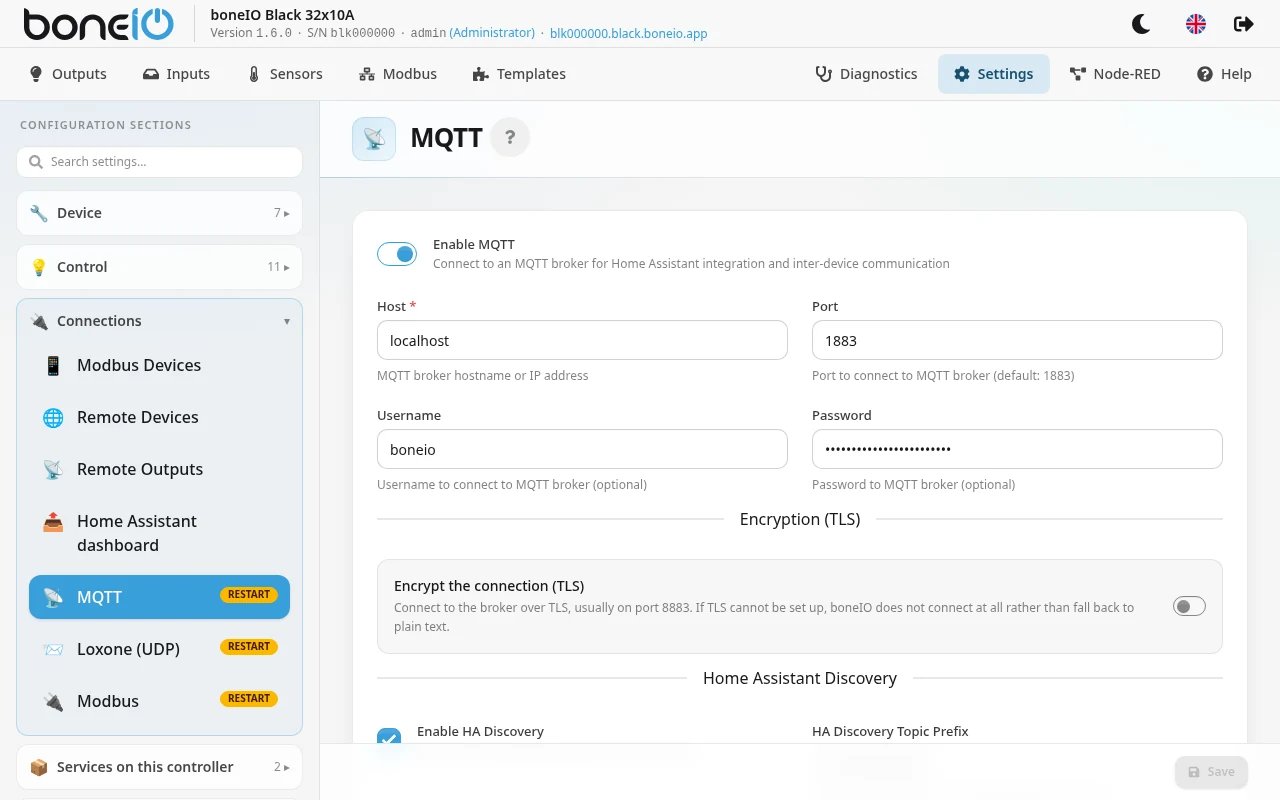Open Loxone (UDP) settings
Screen dimensions: 1280x800
(x=159, y=649)
